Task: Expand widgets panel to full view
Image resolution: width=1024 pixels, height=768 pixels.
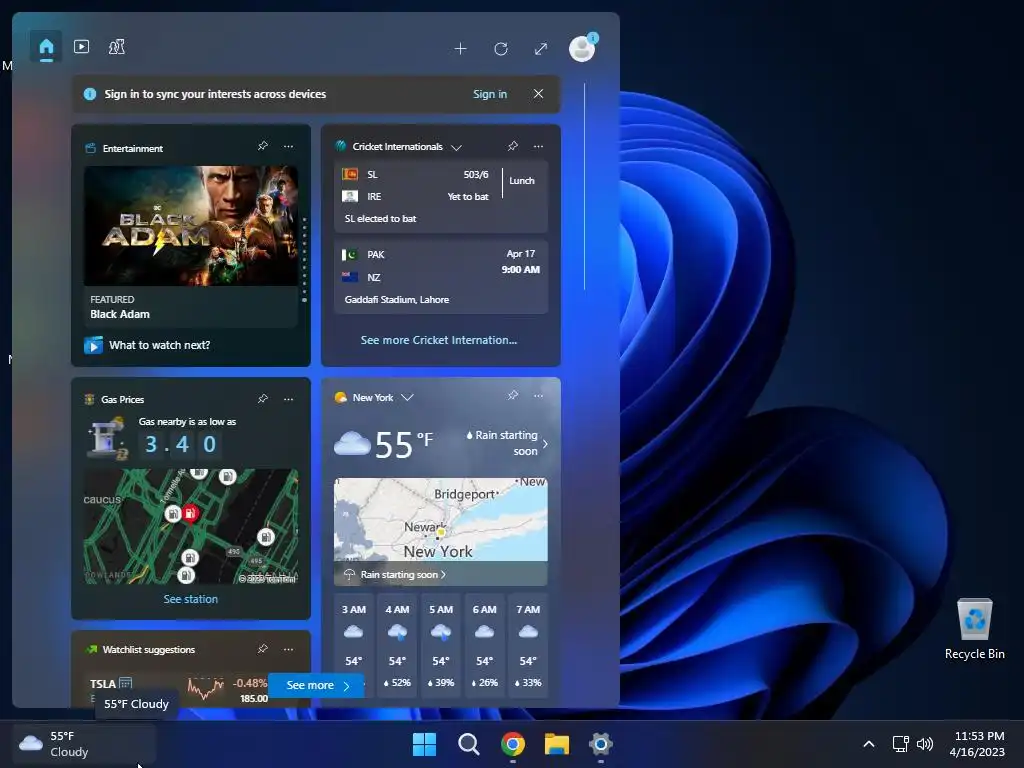Action: (x=541, y=49)
